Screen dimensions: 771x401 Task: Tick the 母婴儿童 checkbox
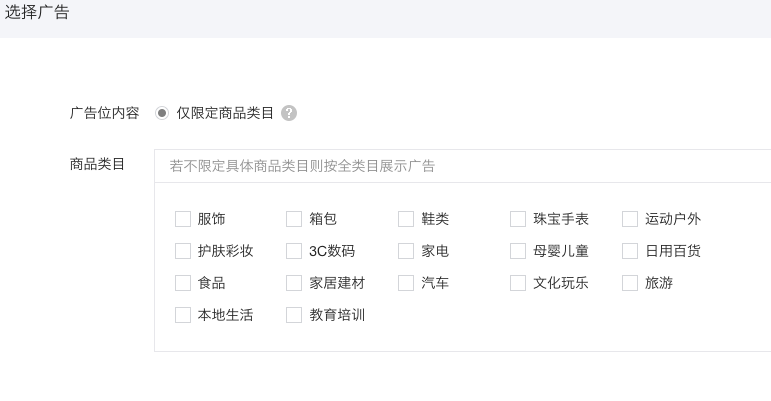coord(518,251)
